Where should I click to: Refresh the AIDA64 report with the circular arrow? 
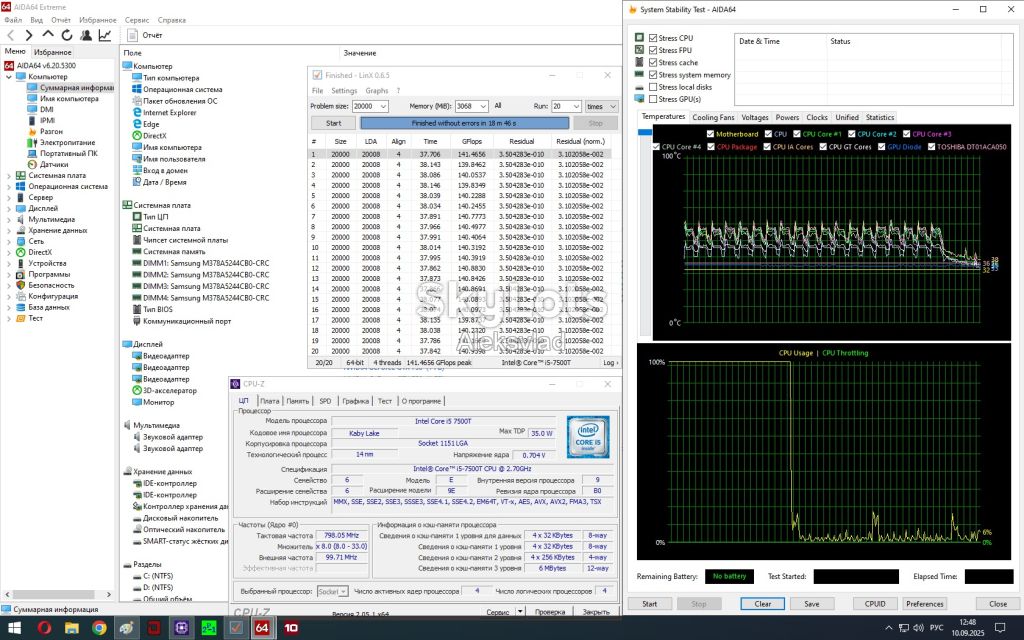coord(67,35)
